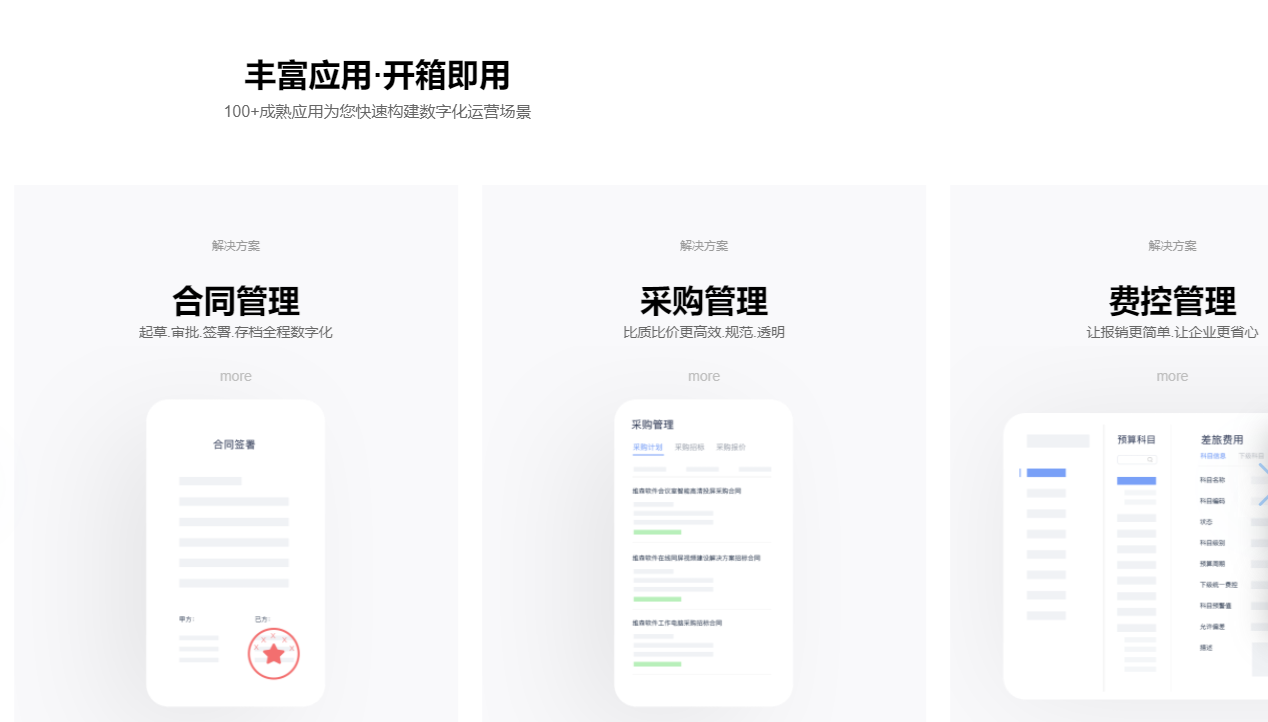The height and width of the screenshot is (722, 1268).
Task: Open the 'more' link under 费控管理
Action: [1172, 377]
